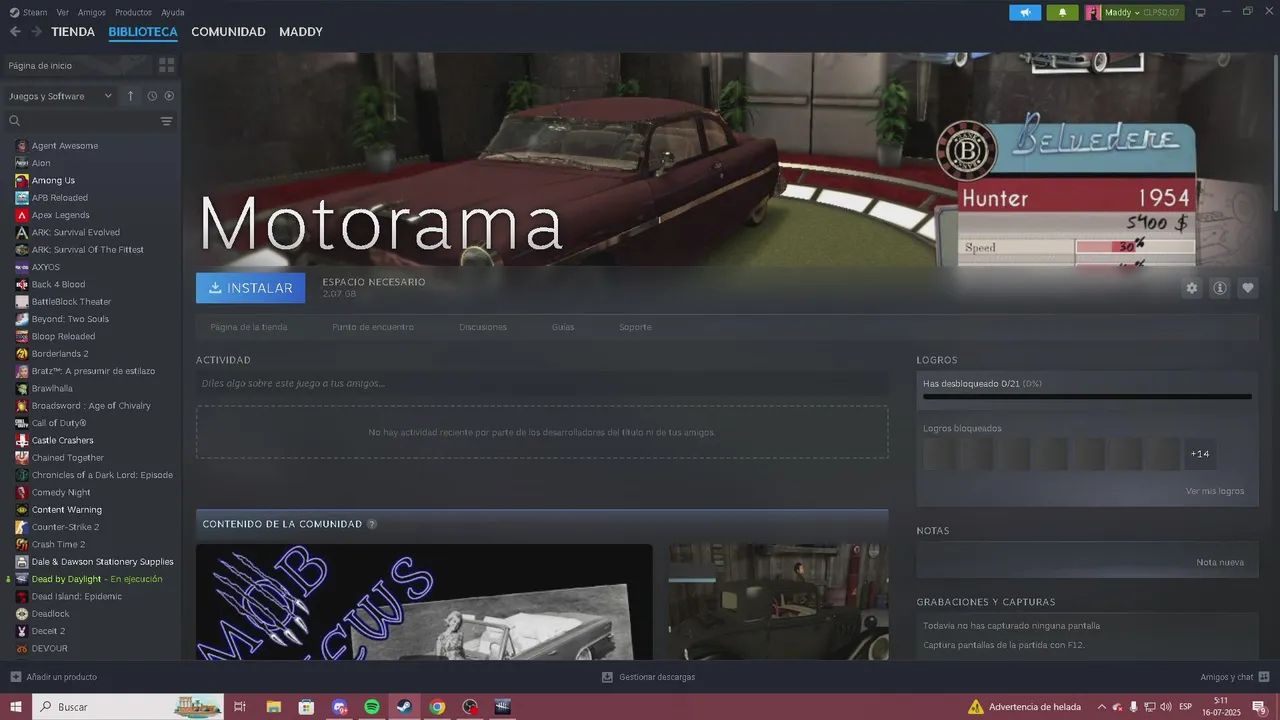Screen dimensions: 1280x720
Task: Click Windows taskbar Buscar search box
Action: pos(129,707)
